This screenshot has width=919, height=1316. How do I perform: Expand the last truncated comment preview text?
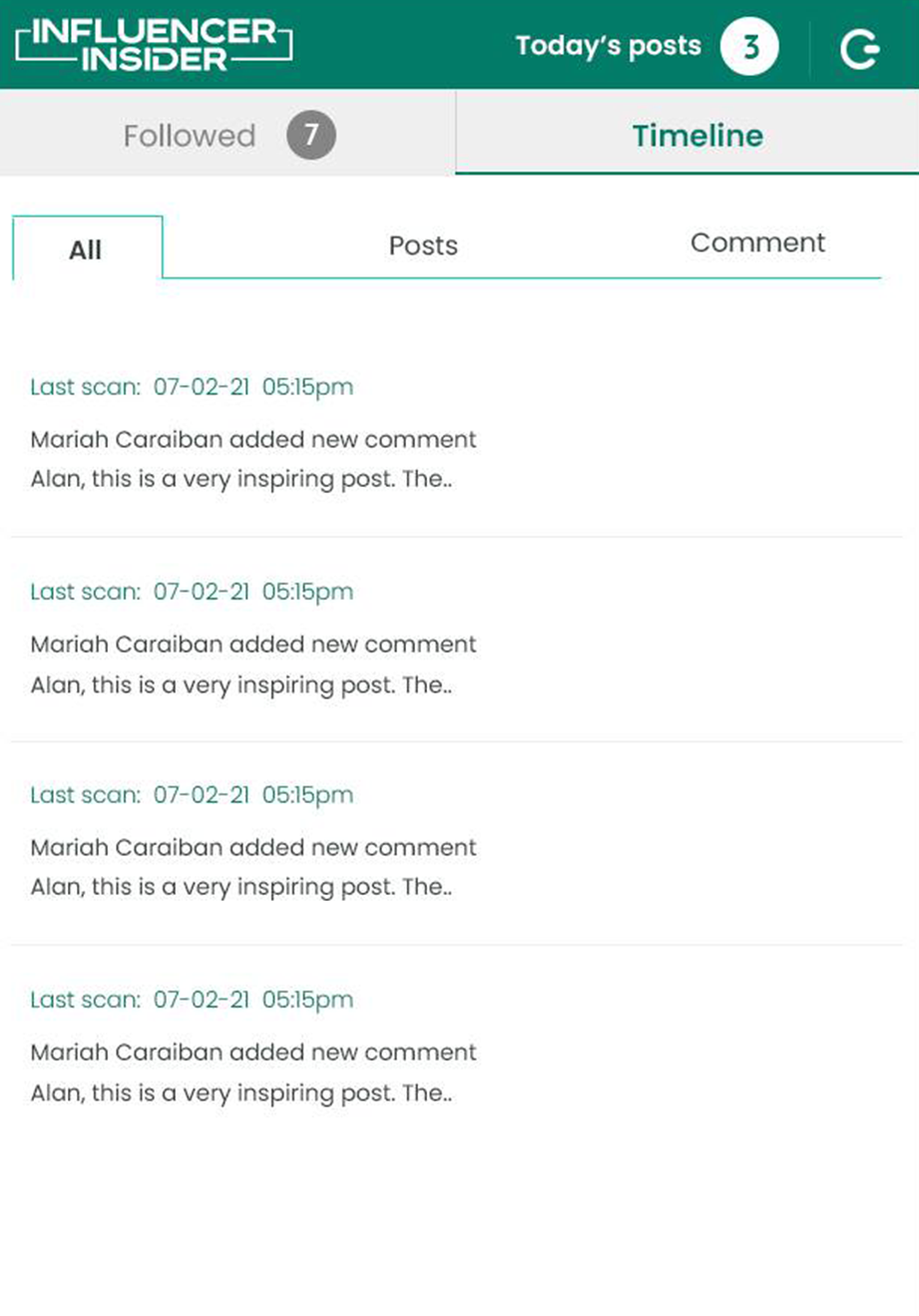(x=241, y=1094)
